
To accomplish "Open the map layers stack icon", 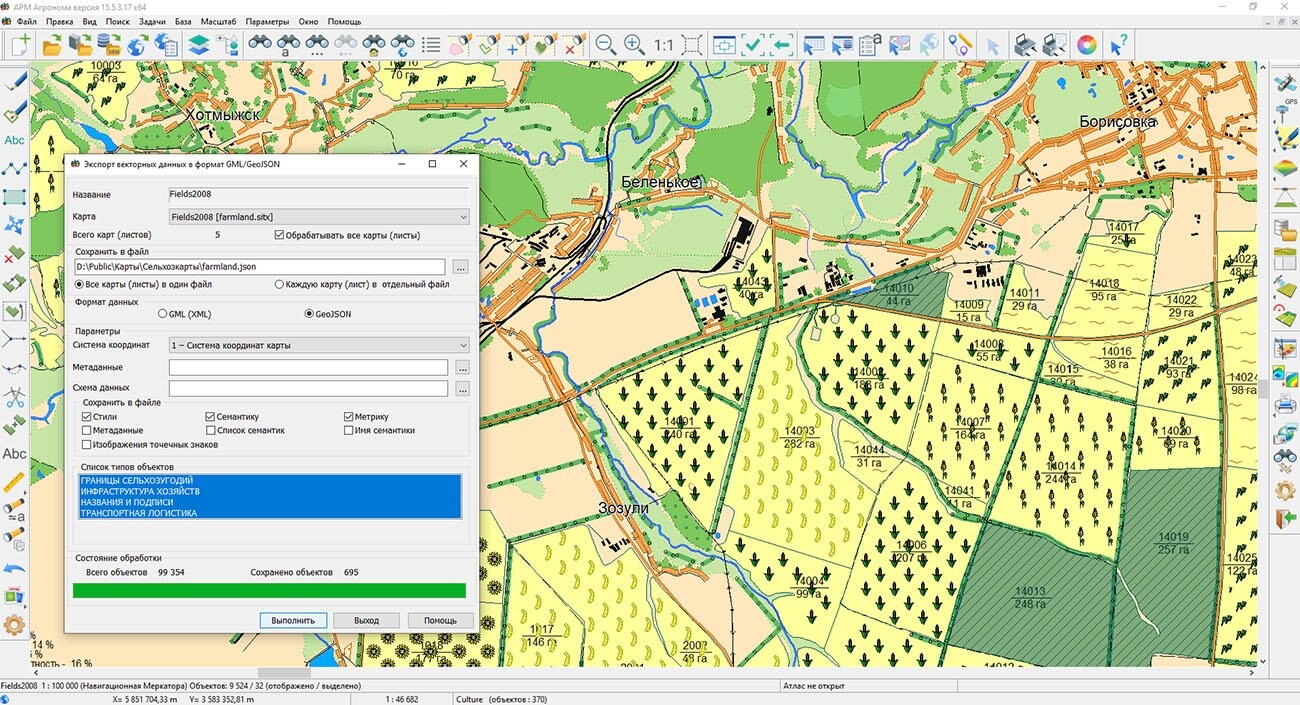I will coord(198,45).
